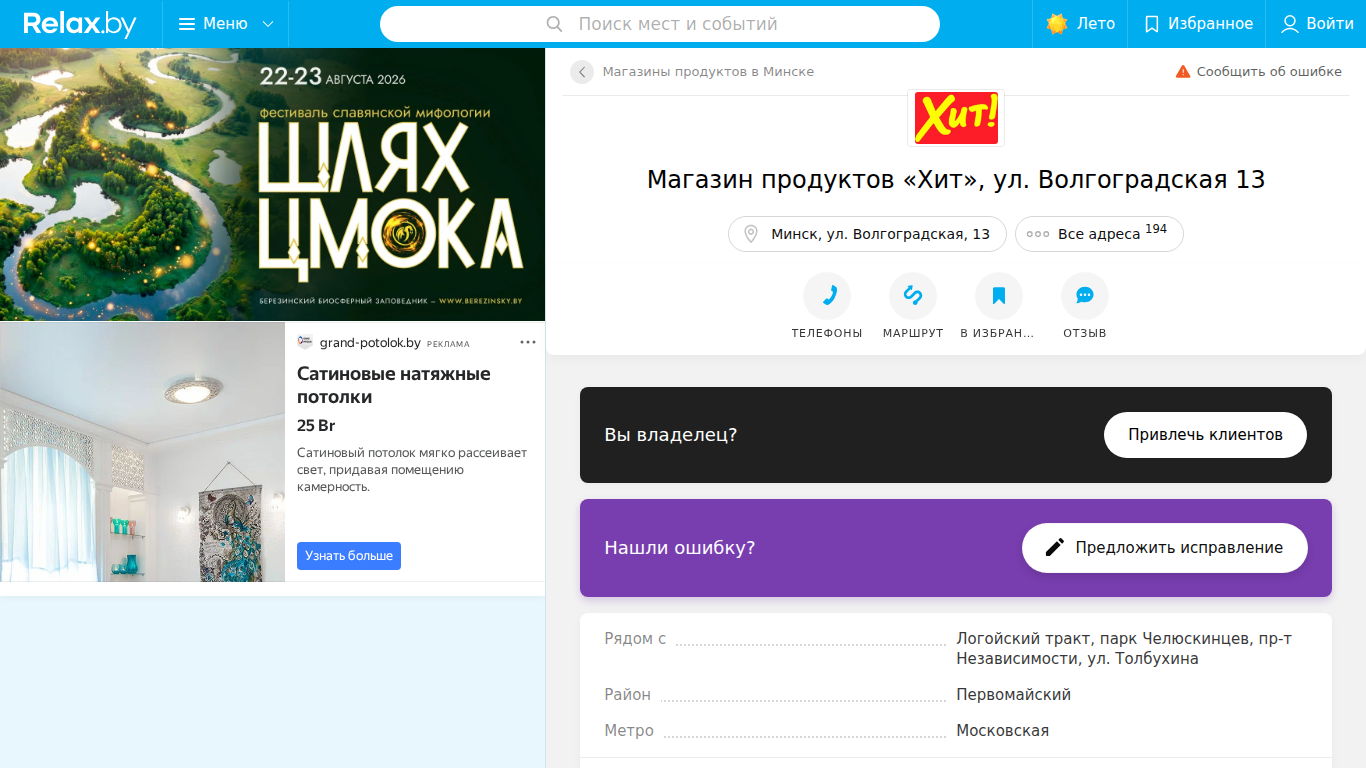Click the 'Район' label
Screen dimensions: 1366x768
point(627,695)
